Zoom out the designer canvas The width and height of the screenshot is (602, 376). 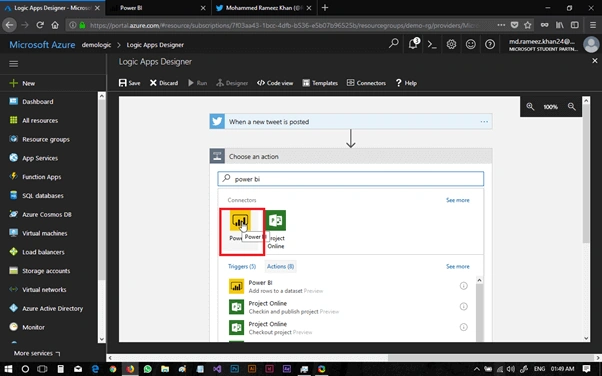coord(572,107)
